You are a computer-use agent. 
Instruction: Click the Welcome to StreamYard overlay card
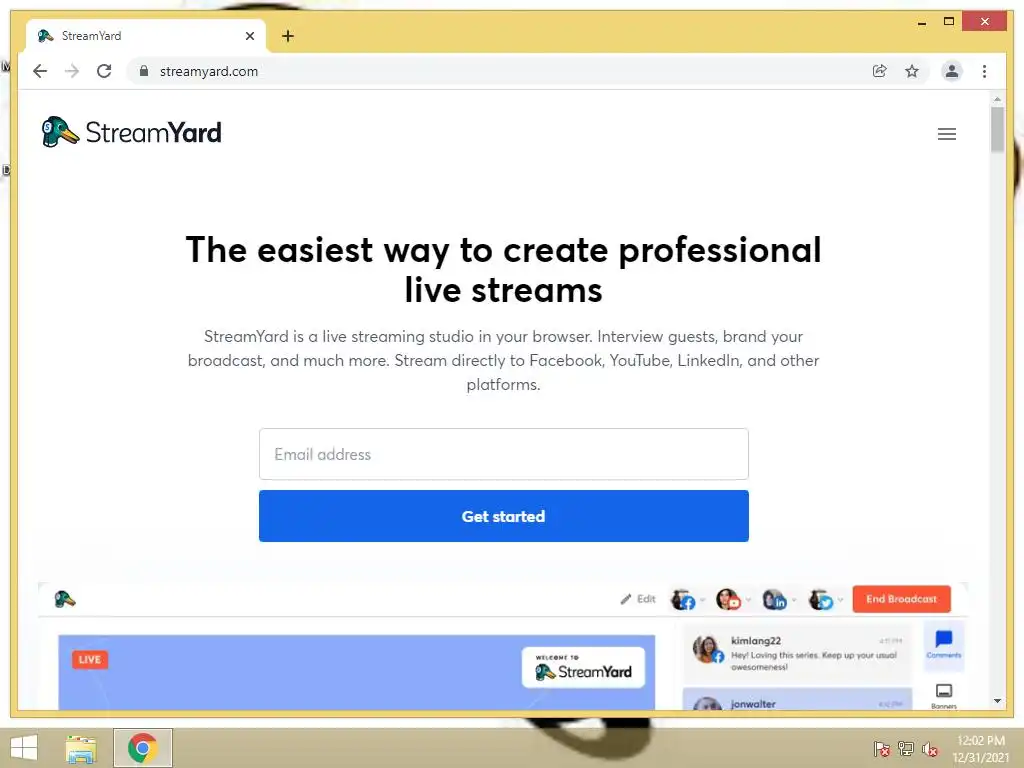[583, 667]
